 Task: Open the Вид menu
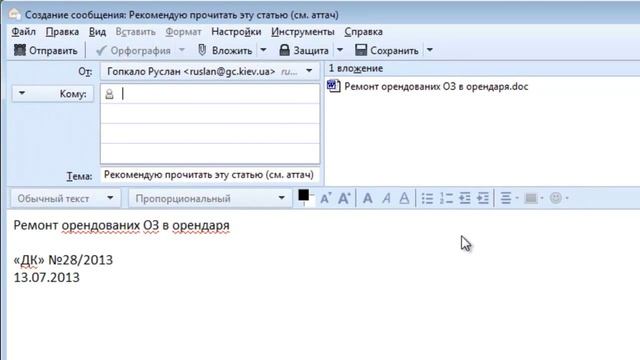97,32
